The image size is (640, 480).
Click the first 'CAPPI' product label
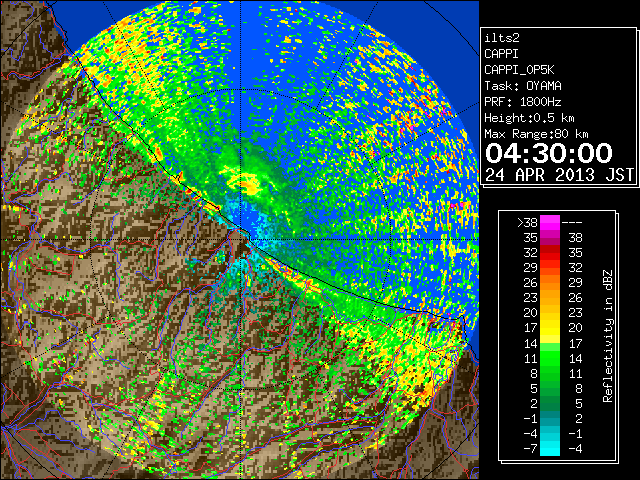tap(501, 54)
